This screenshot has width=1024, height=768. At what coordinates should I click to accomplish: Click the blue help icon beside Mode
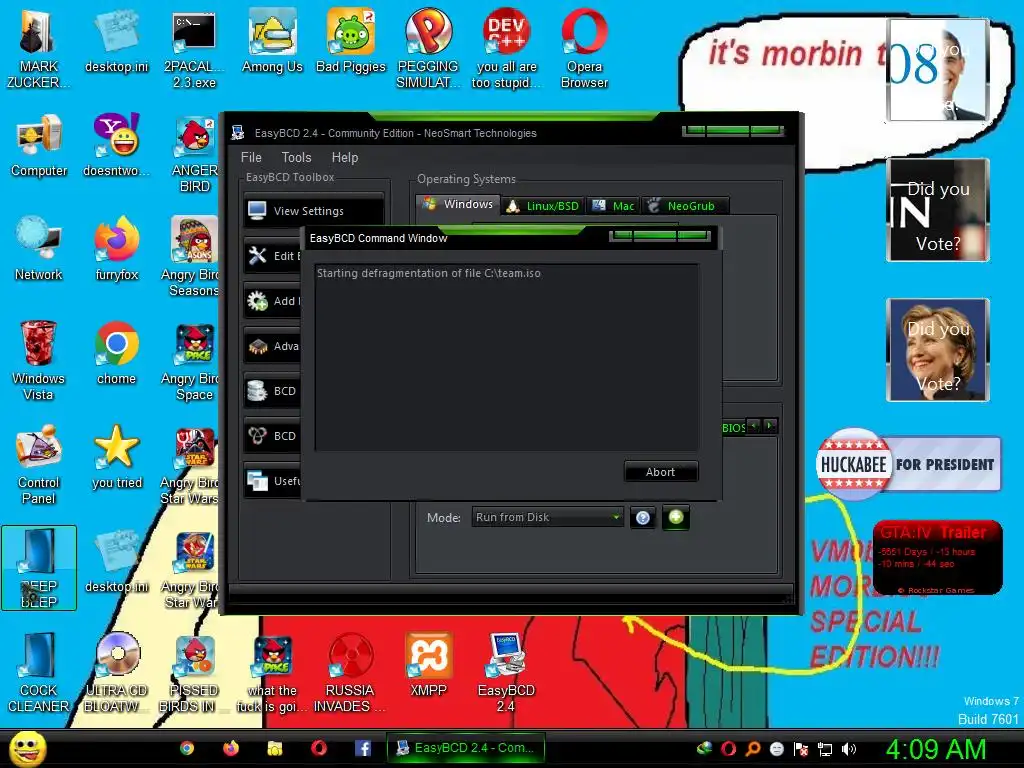643,518
